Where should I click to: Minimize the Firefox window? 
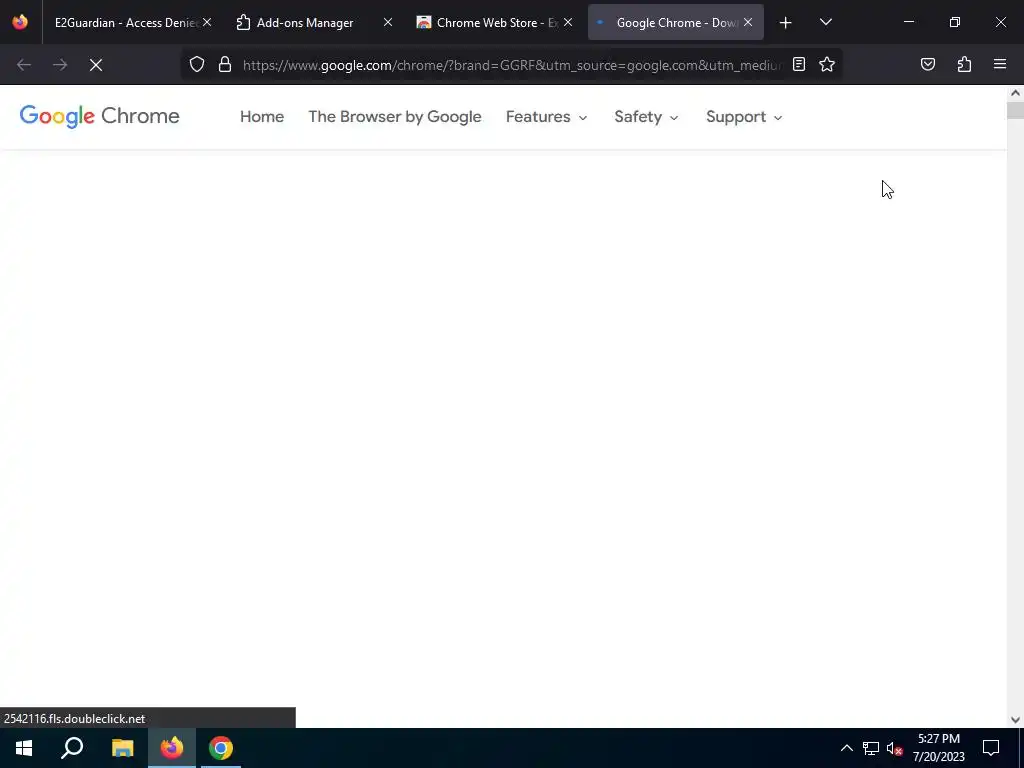tap(908, 22)
